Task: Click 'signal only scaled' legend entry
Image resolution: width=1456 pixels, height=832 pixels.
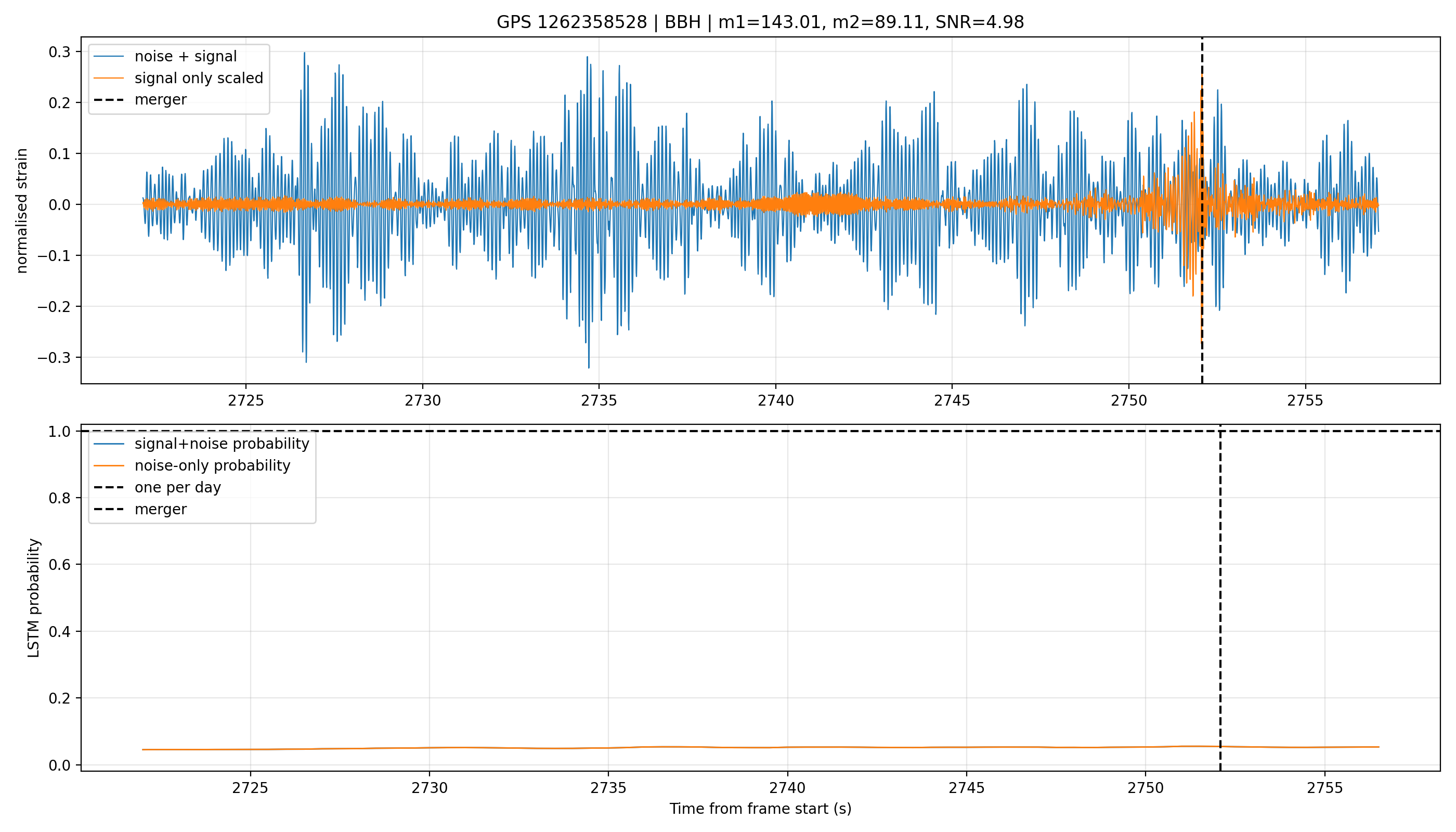Action: [199, 77]
